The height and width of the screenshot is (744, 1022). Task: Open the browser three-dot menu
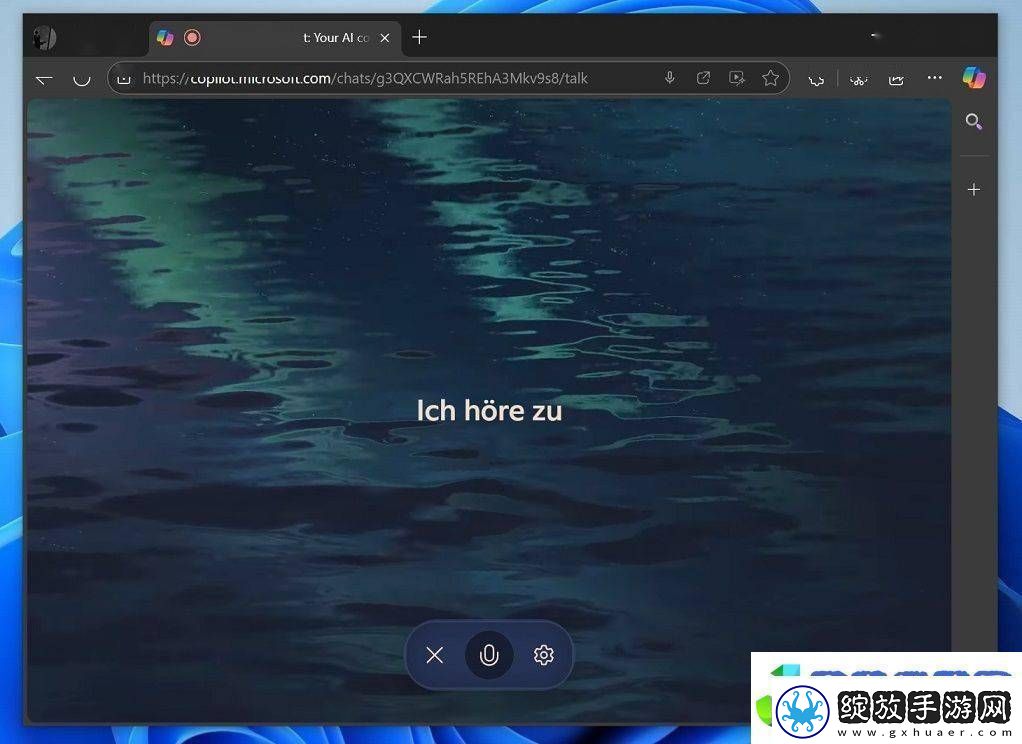[x=935, y=78]
